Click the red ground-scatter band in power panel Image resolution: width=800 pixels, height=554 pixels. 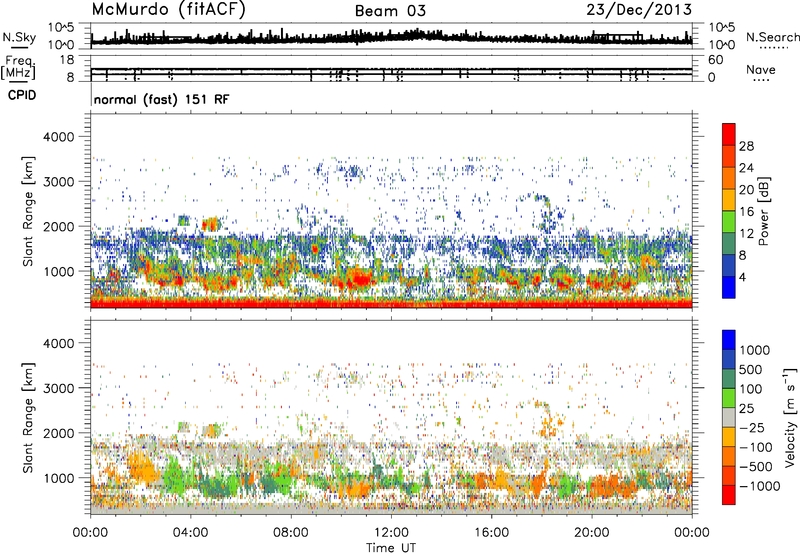(x=391, y=303)
